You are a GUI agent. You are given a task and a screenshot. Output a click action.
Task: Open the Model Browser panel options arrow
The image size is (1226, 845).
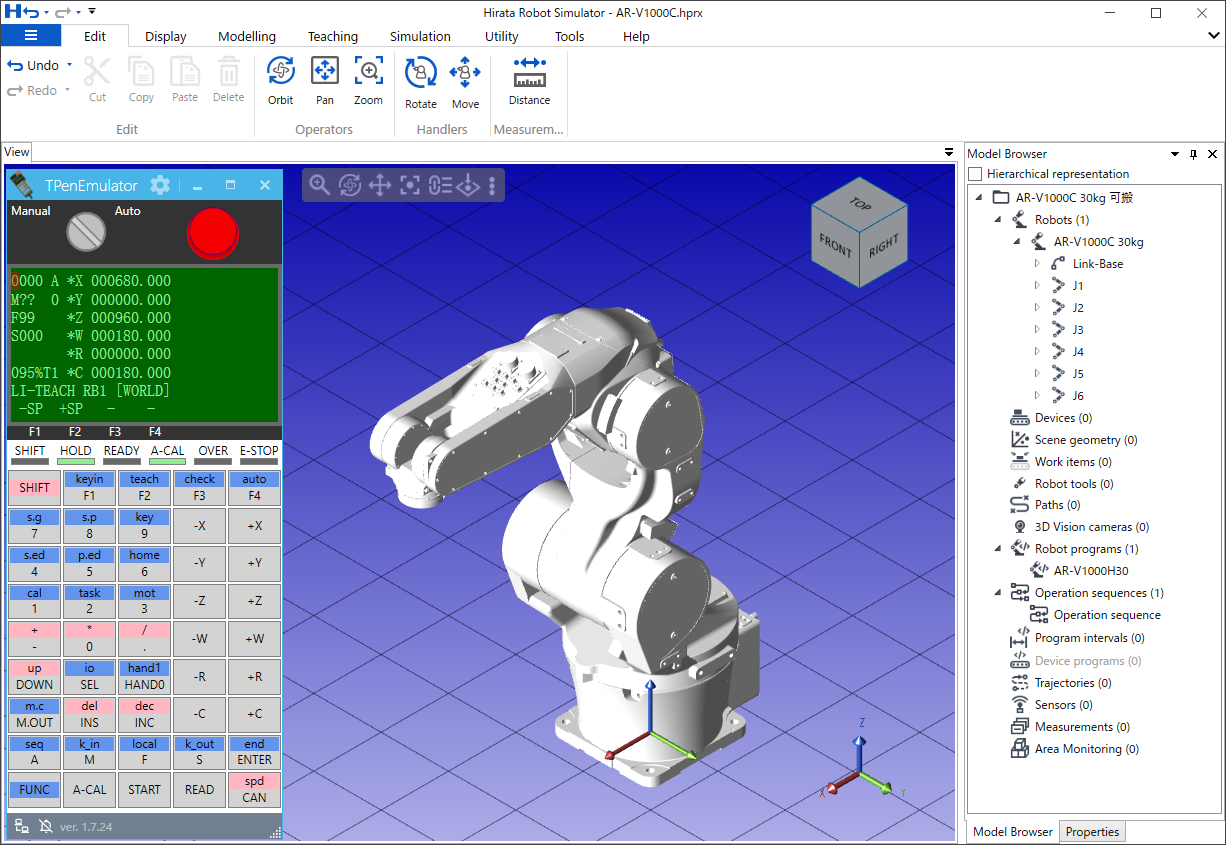(x=1175, y=154)
